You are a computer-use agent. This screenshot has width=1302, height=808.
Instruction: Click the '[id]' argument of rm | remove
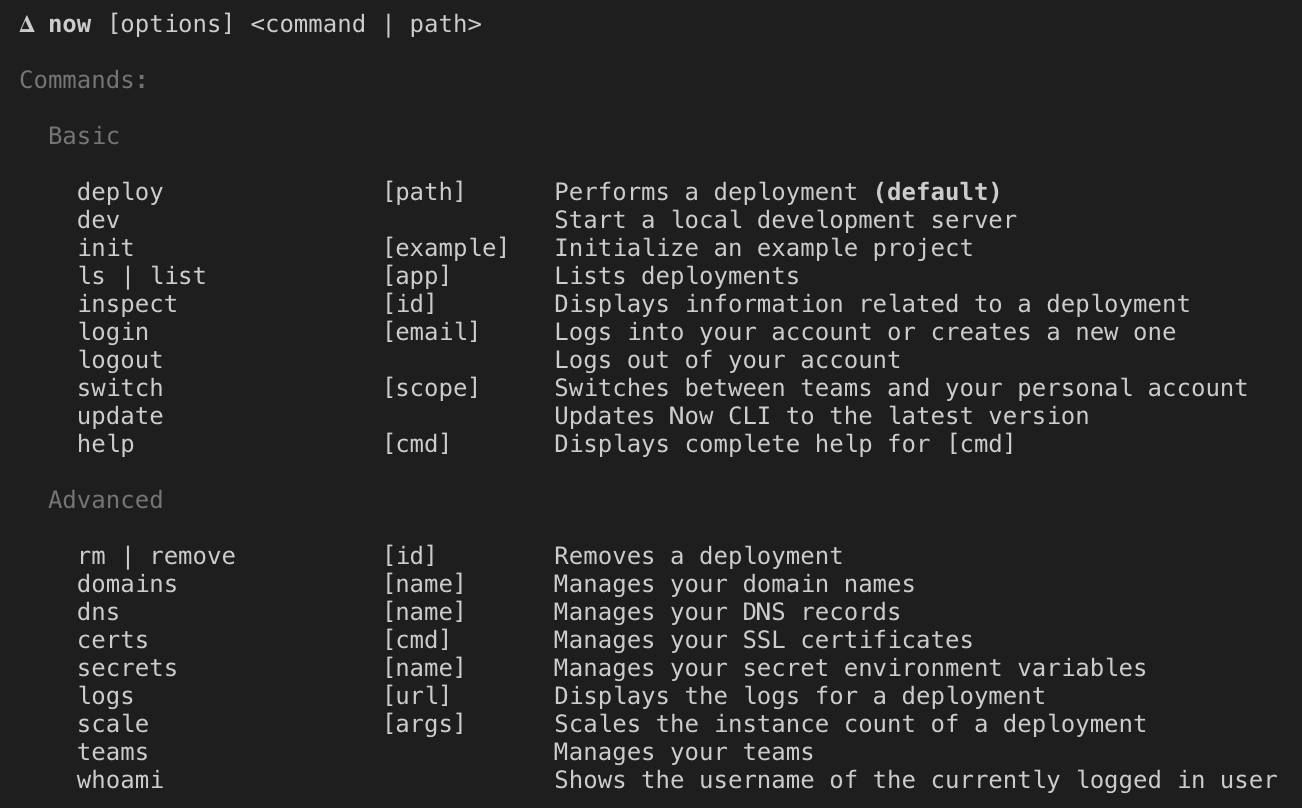pyautogui.click(x=410, y=556)
